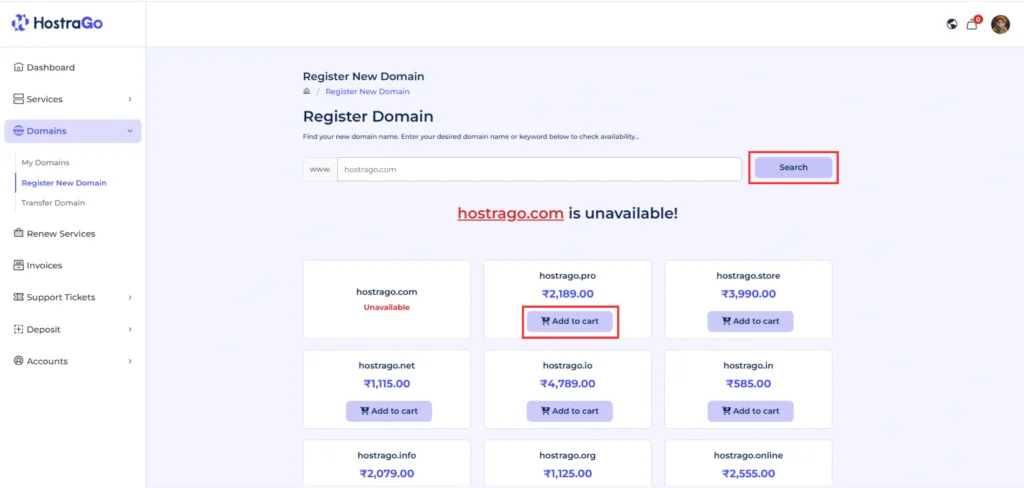Click the Support Tickets icon
The image size is (1024, 488).
click(x=18, y=297)
